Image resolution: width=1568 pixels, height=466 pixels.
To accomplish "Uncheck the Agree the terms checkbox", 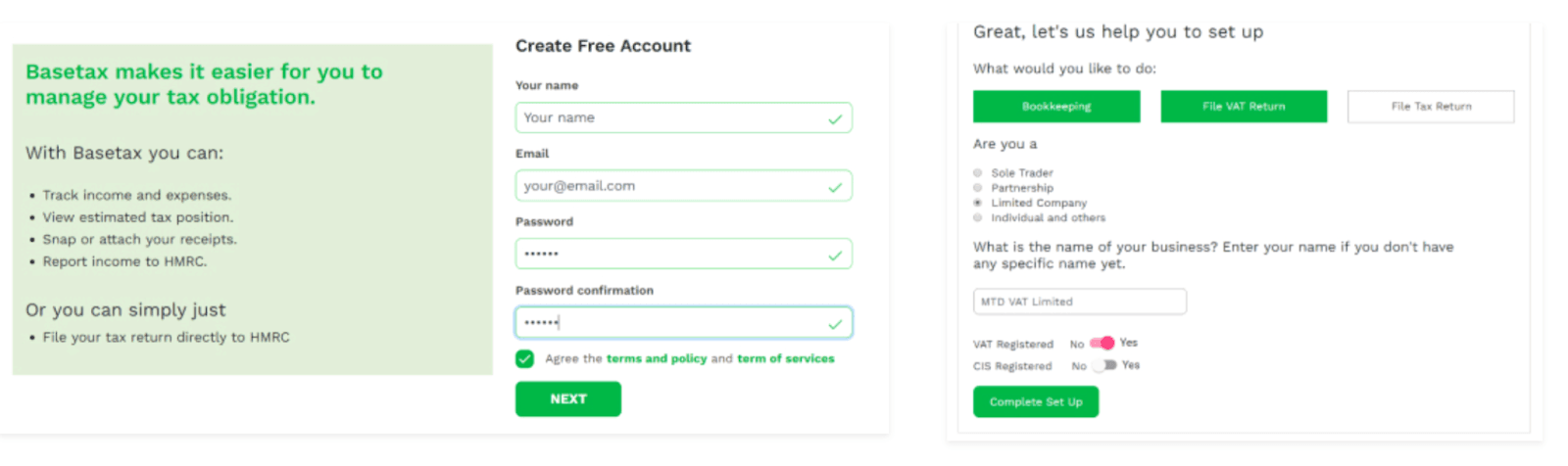I will (525, 358).
